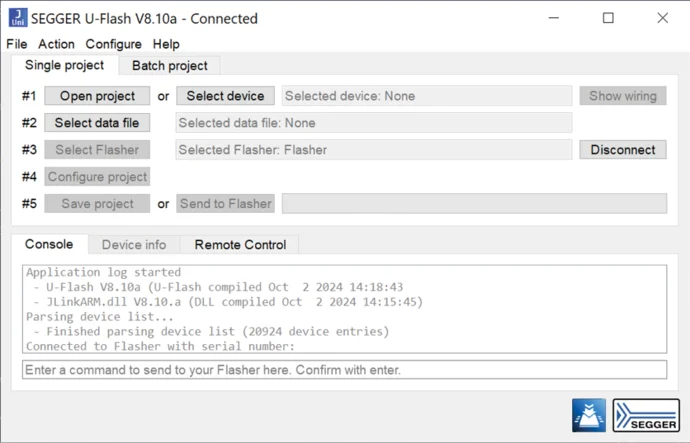Click the 'Parsing device list...' log line

coord(100,317)
